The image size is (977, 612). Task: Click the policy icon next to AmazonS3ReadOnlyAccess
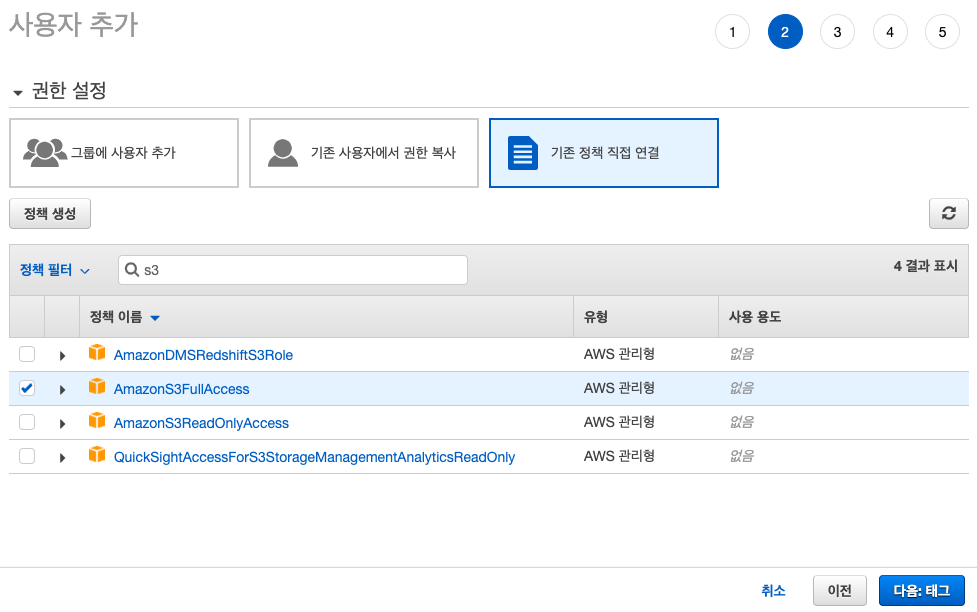coord(97,422)
